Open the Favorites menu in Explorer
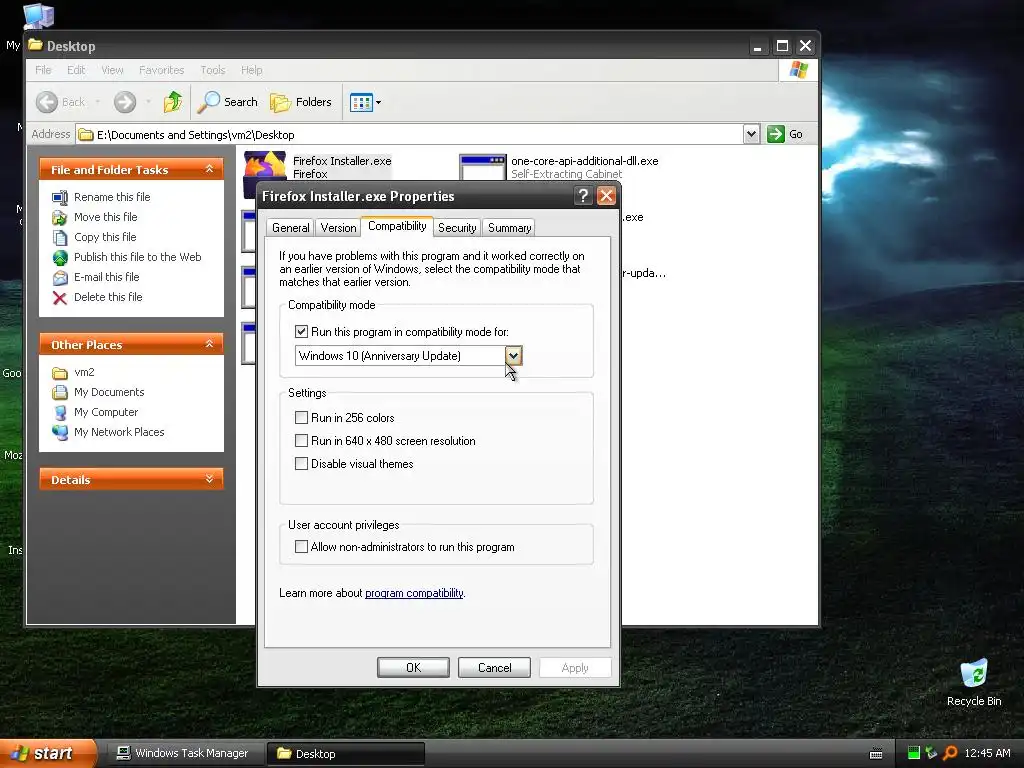Image resolution: width=1024 pixels, height=768 pixels. point(161,70)
